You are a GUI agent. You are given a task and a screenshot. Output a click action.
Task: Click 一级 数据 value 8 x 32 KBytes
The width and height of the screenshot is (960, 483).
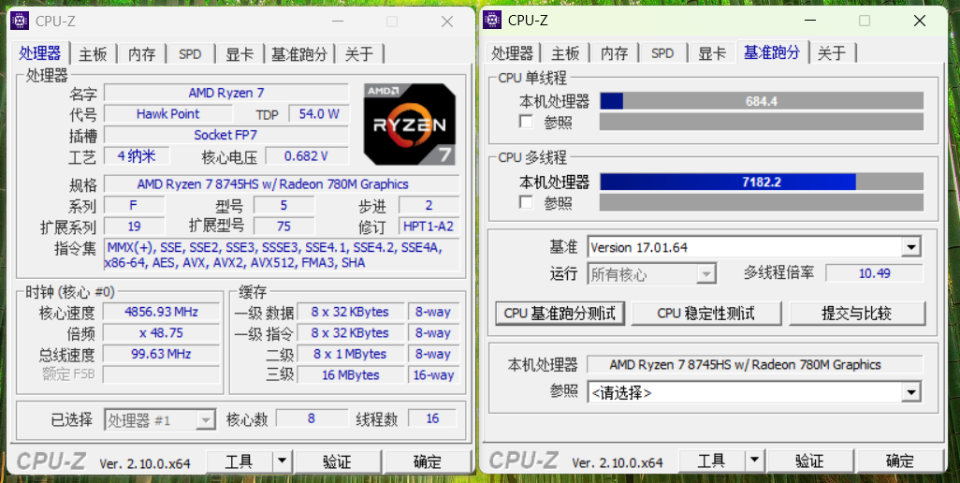pos(350,312)
